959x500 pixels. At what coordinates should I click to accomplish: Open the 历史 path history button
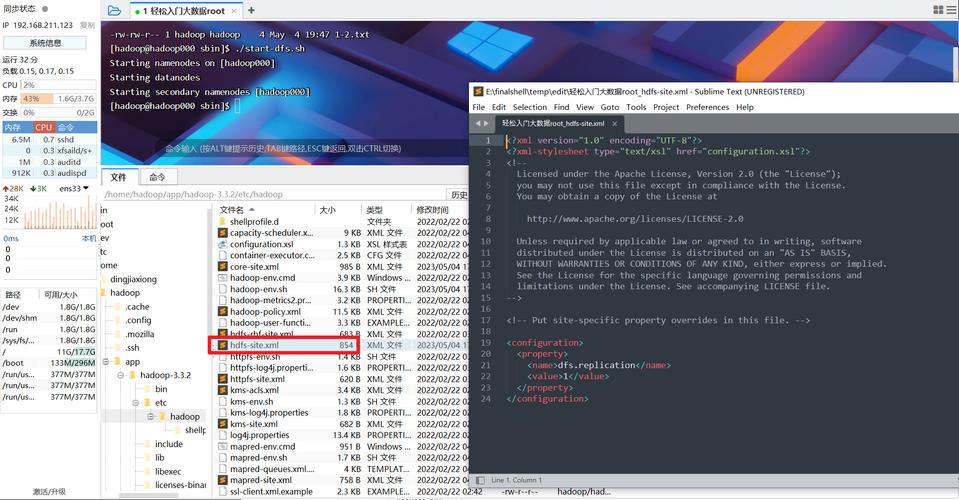point(459,194)
